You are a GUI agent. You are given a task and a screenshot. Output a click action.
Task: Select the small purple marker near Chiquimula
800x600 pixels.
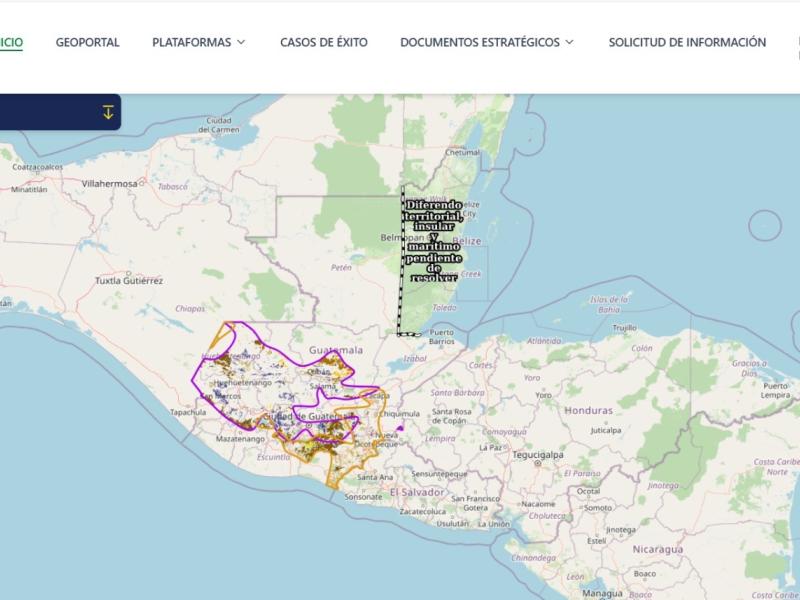click(400, 428)
